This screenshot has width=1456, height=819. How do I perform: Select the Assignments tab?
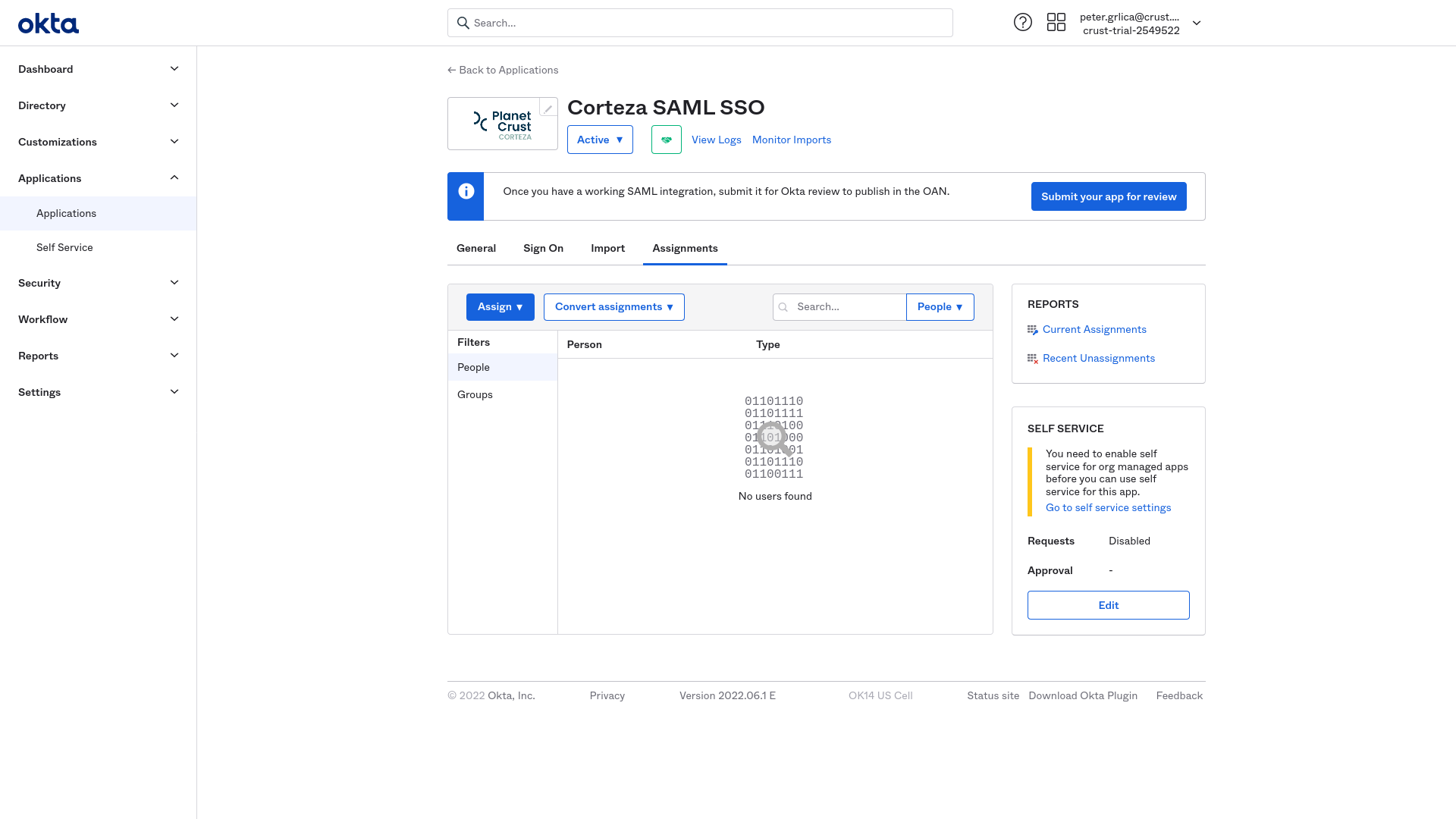(x=685, y=248)
